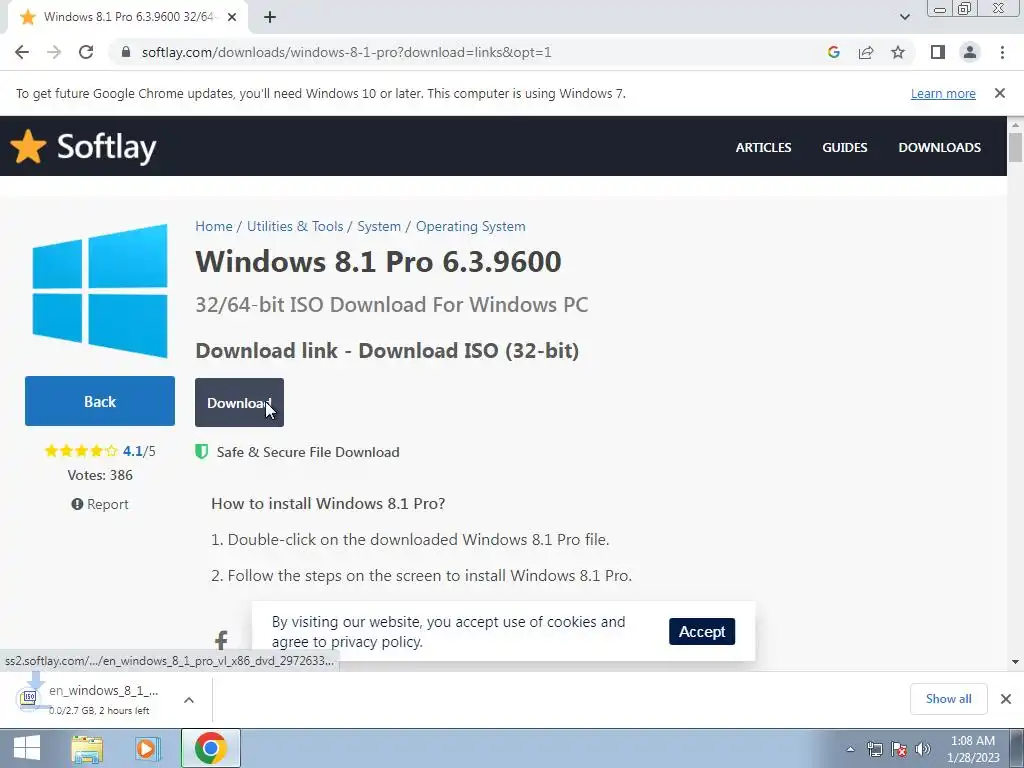Click the browser forward arrow
The width and height of the screenshot is (1024, 768).
pyautogui.click(x=54, y=52)
